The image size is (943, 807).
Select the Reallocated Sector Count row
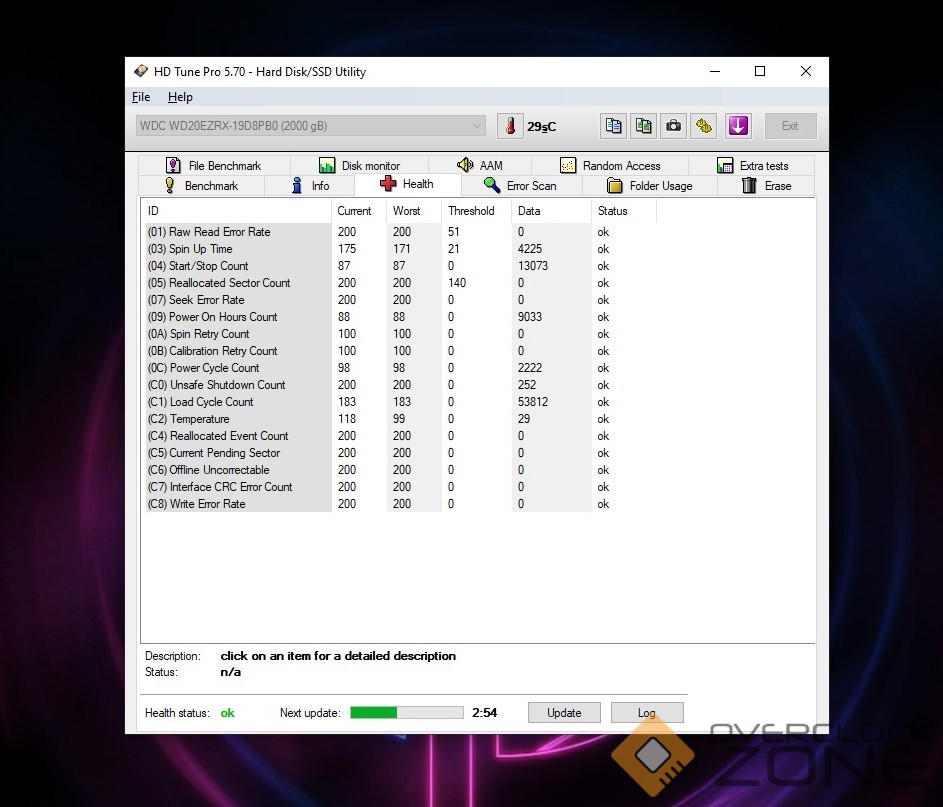pos(230,283)
